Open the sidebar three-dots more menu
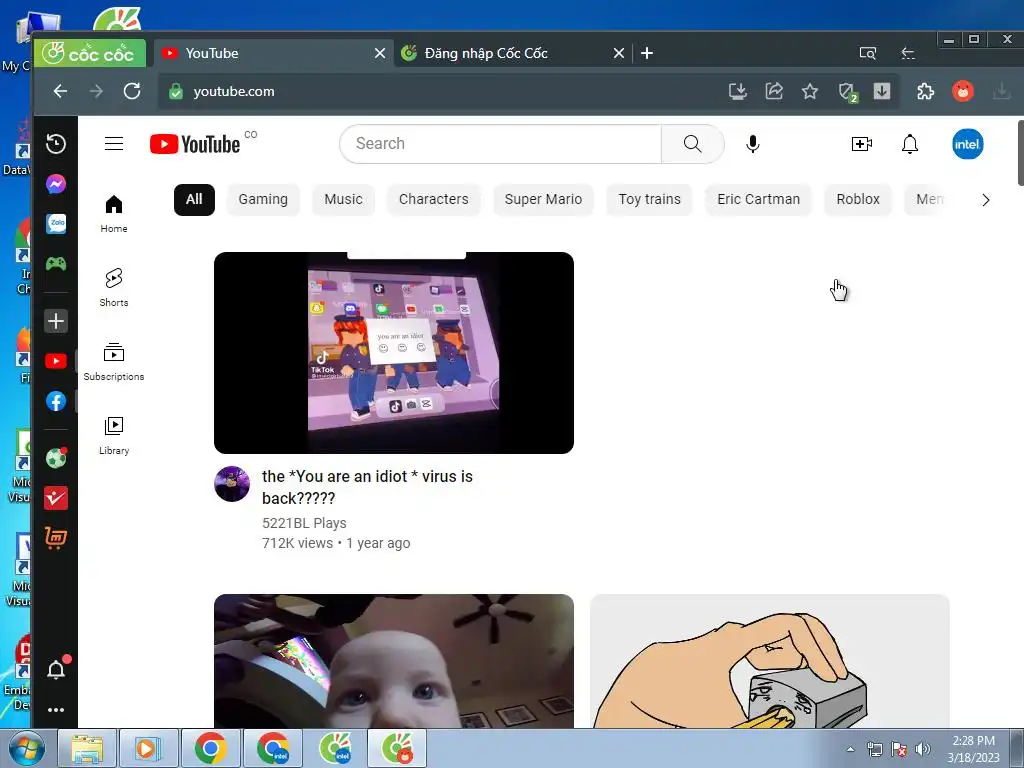This screenshot has width=1024, height=768. point(56,710)
